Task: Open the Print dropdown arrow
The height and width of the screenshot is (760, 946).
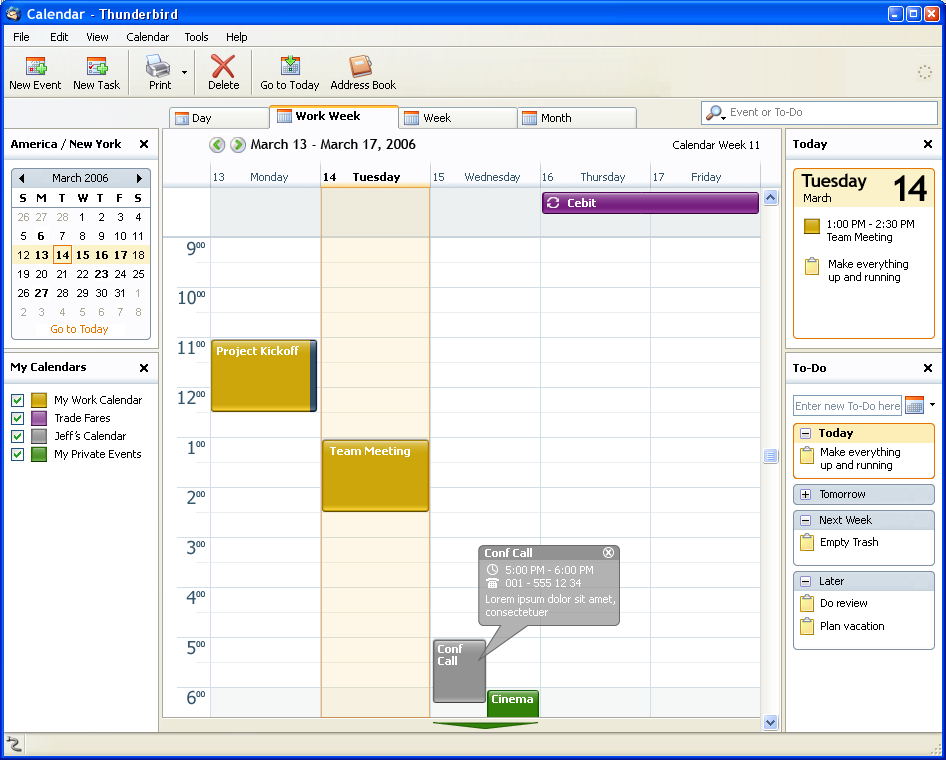Action: click(x=184, y=72)
